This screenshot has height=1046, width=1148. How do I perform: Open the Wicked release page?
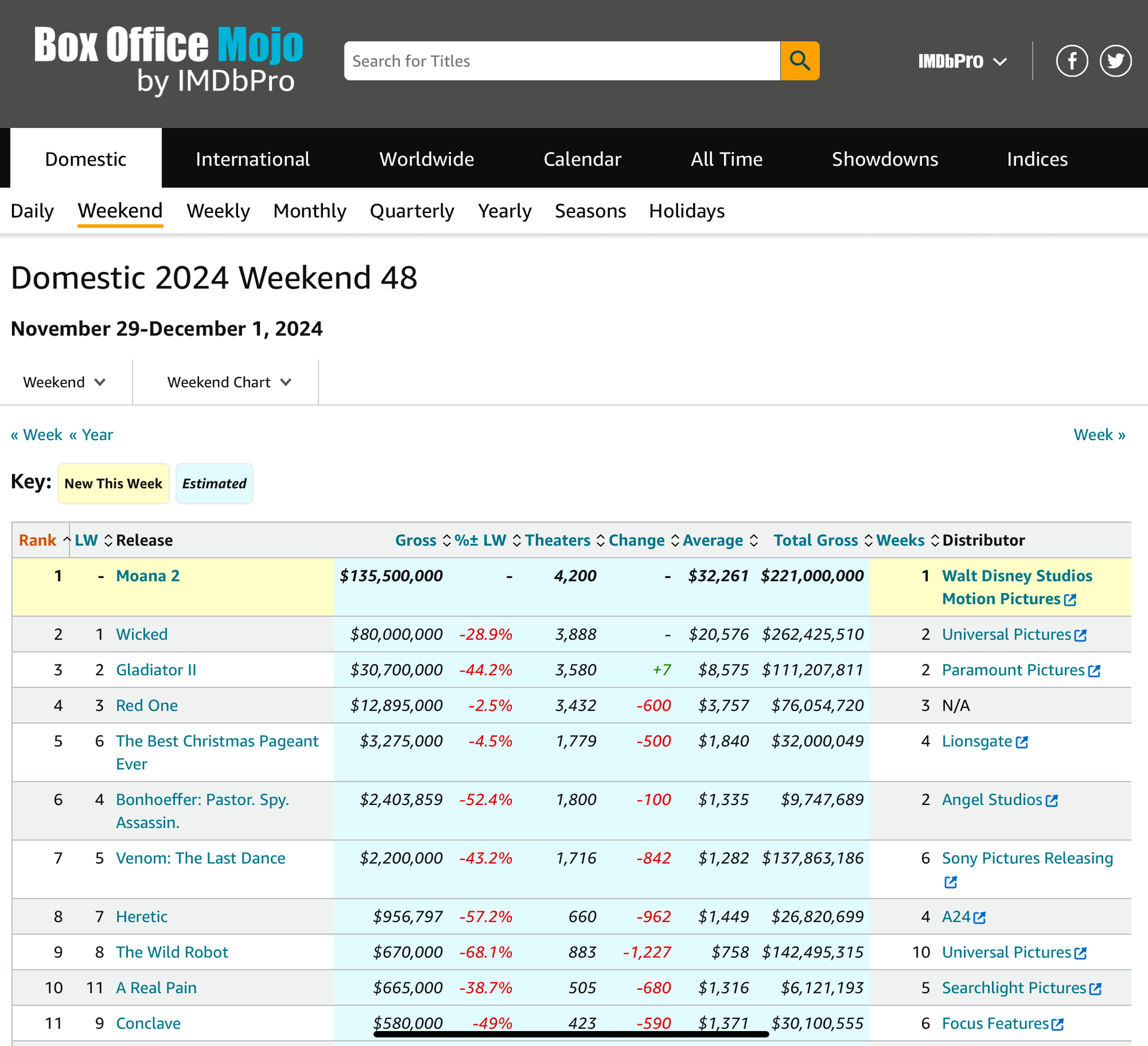pos(142,635)
